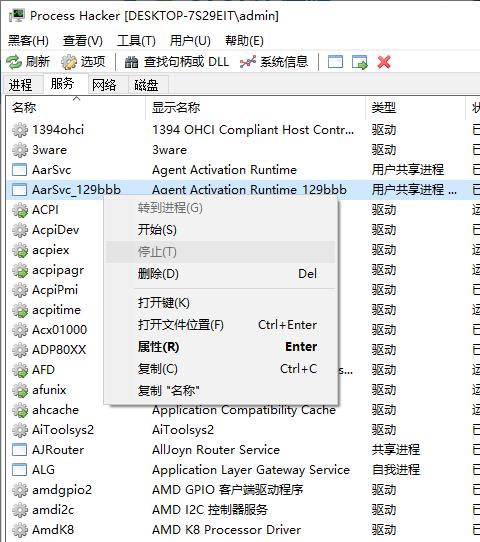Click the gear icon of Acx01000
Image resolution: width=480 pixels, height=542 pixels.
(20, 330)
